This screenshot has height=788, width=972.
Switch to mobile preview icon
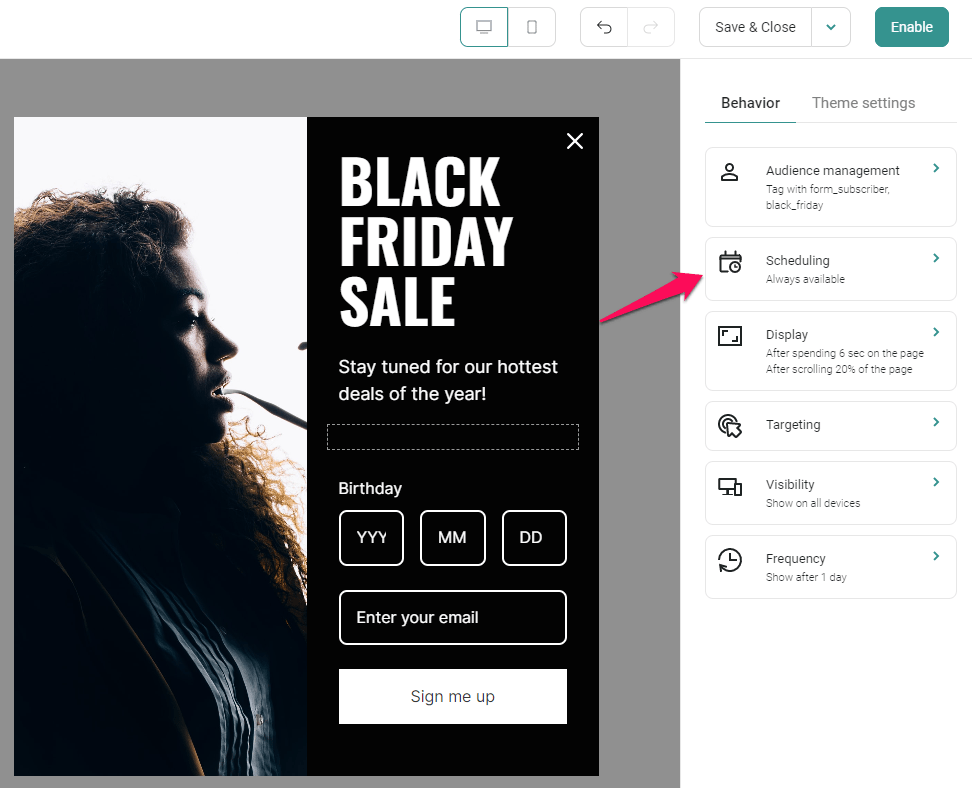[x=532, y=27]
